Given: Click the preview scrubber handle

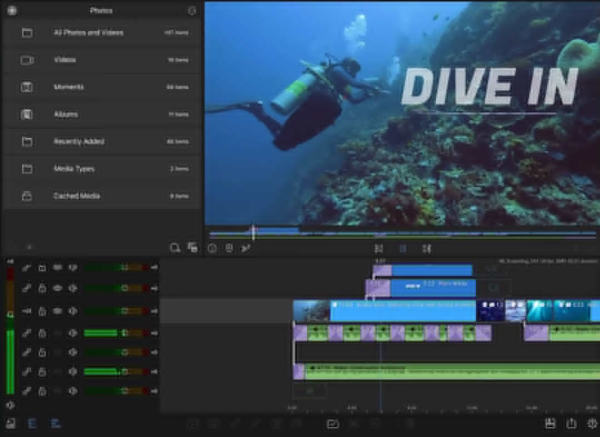Looking at the screenshot, I should tap(253, 232).
